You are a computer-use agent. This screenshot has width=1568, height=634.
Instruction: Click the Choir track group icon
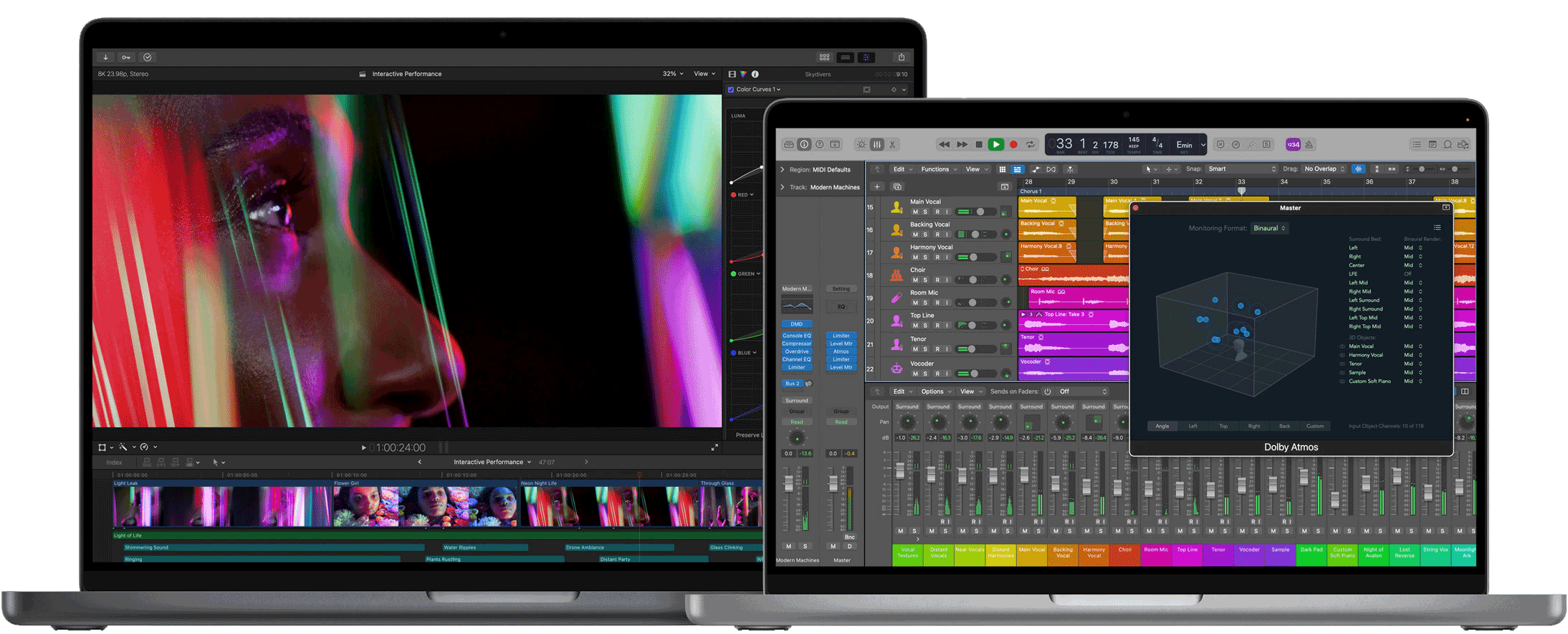897,275
